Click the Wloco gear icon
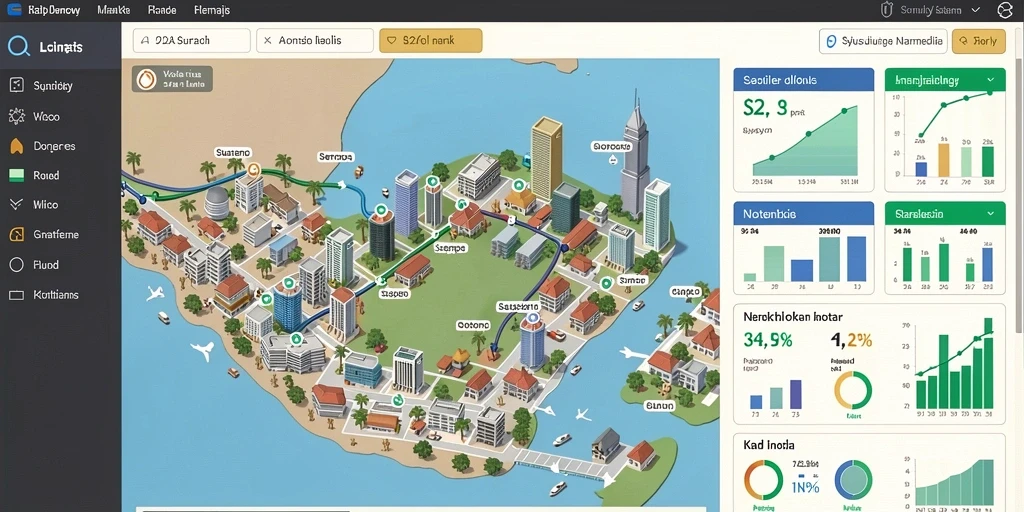 click(16, 116)
